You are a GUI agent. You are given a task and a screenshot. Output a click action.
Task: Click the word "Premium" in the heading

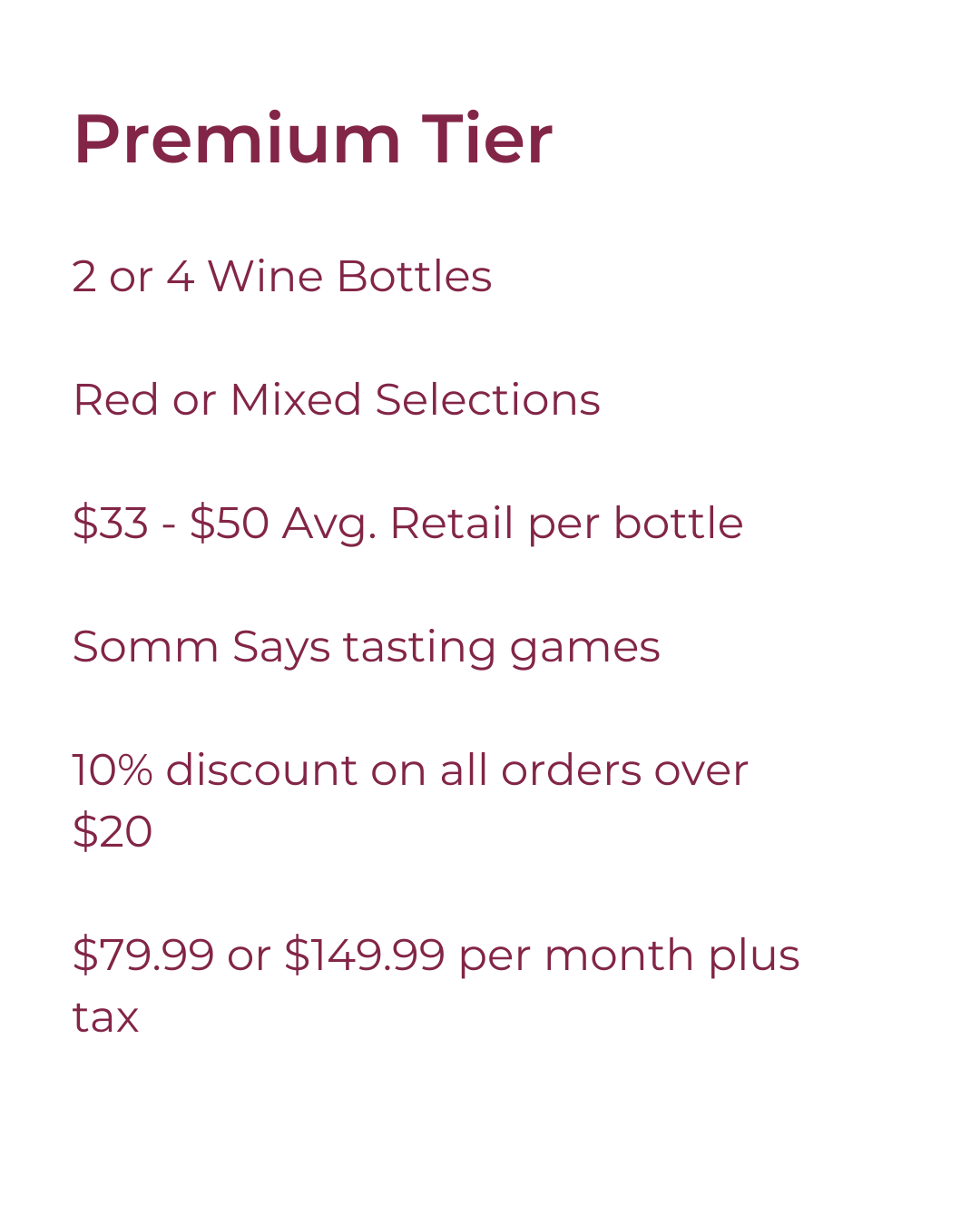point(237,140)
